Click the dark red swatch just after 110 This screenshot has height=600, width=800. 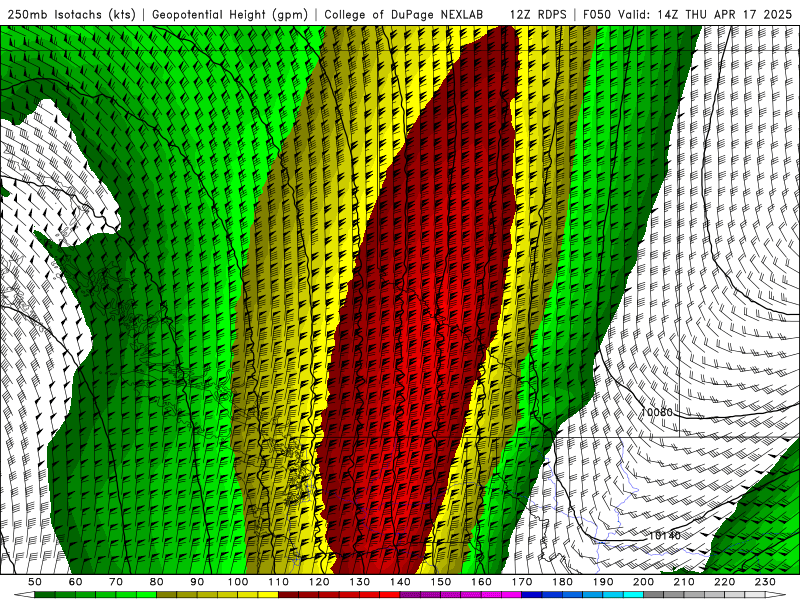(288, 595)
